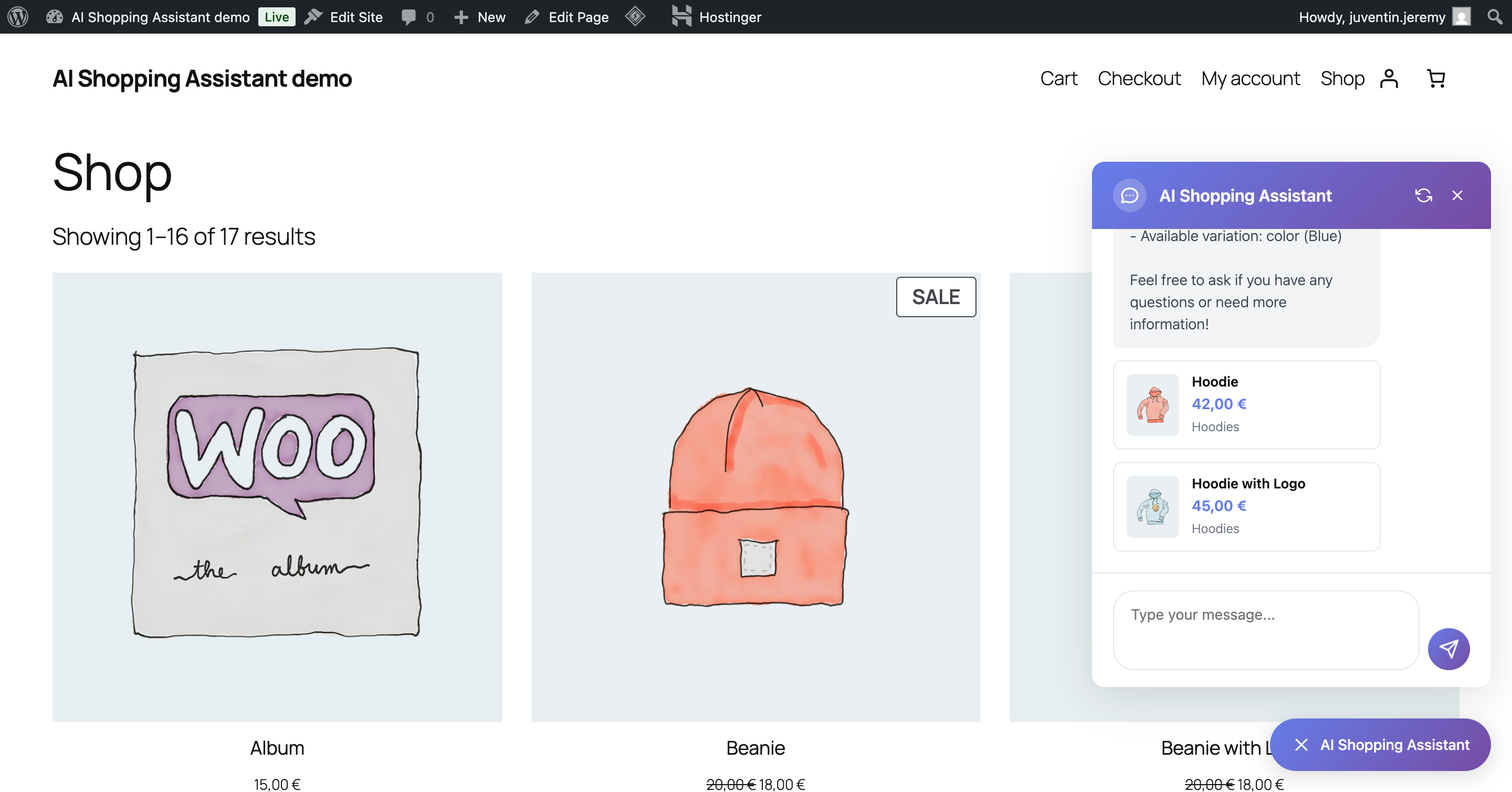The height and width of the screenshot is (792, 1512).
Task: Open the WordPress logo menu
Action: coord(17,16)
